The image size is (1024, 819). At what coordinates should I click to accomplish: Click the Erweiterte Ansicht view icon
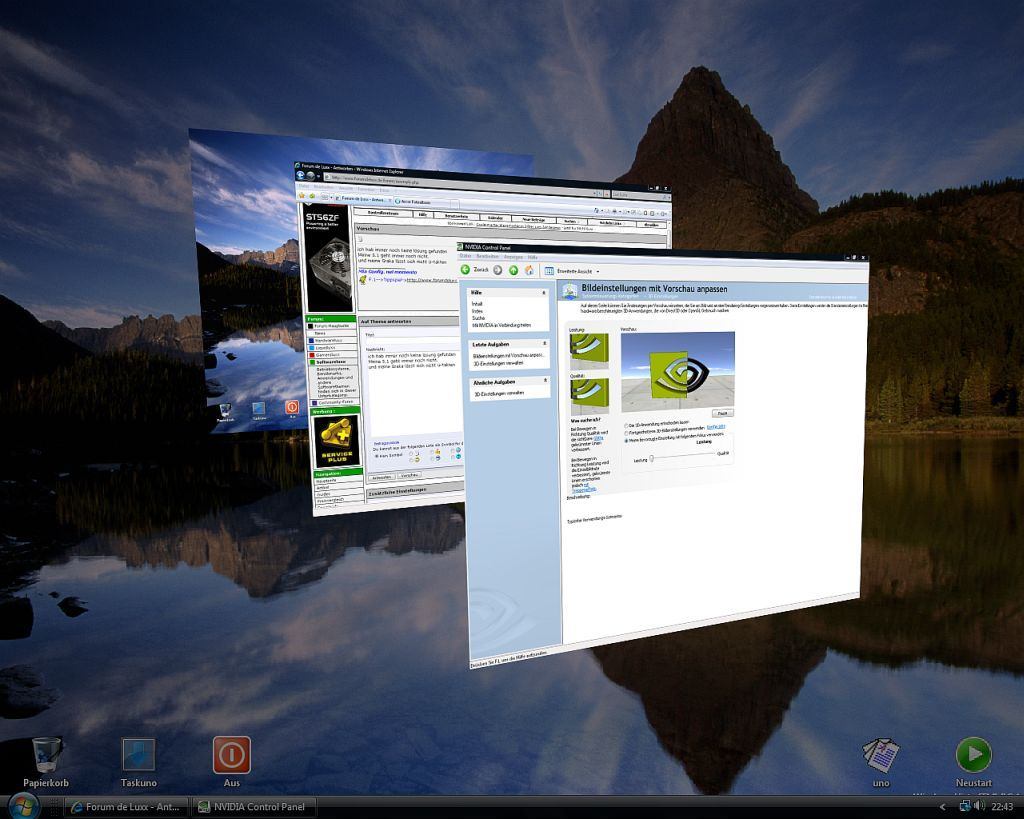coord(549,271)
